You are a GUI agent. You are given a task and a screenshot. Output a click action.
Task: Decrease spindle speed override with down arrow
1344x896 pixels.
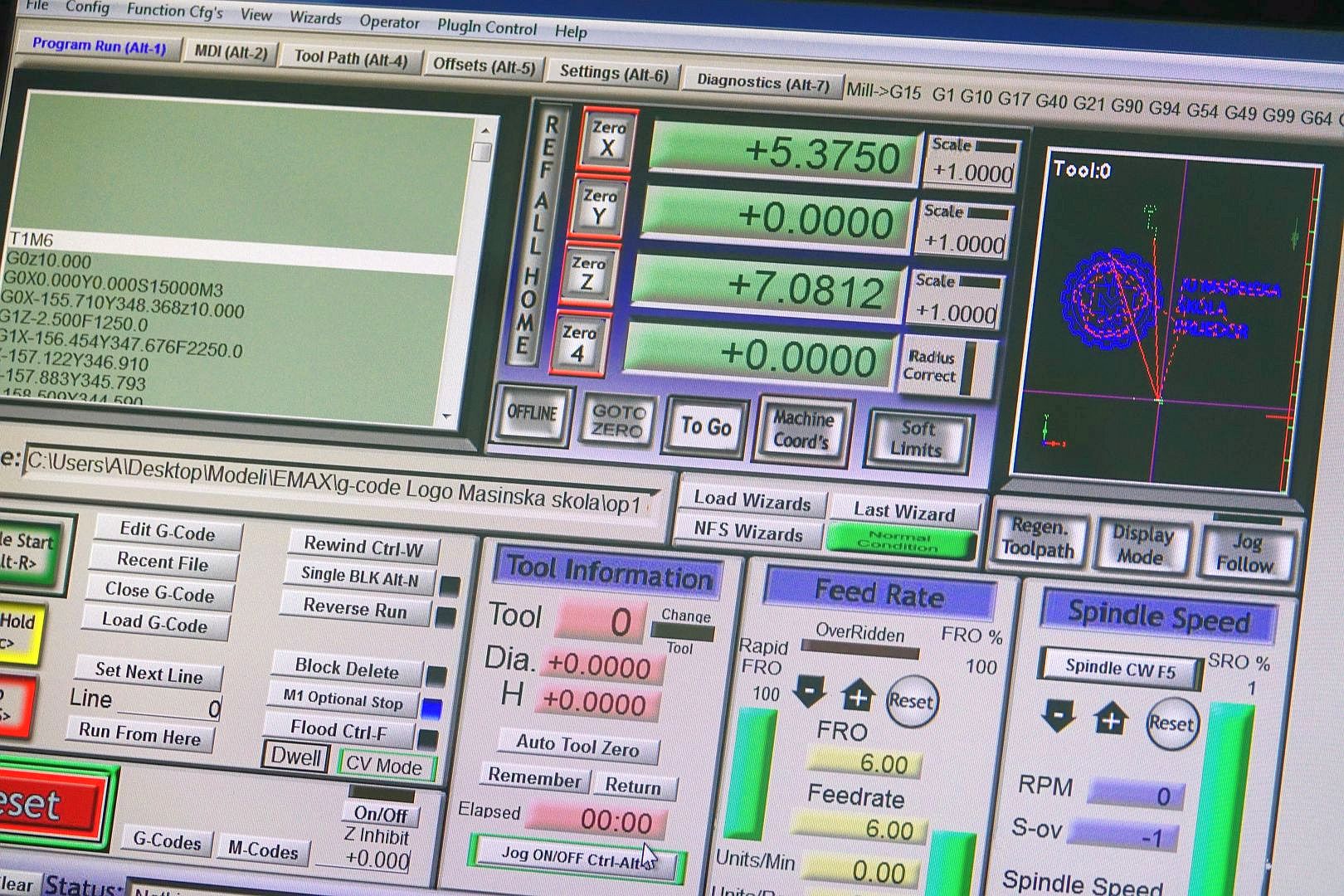click(1059, 714)
